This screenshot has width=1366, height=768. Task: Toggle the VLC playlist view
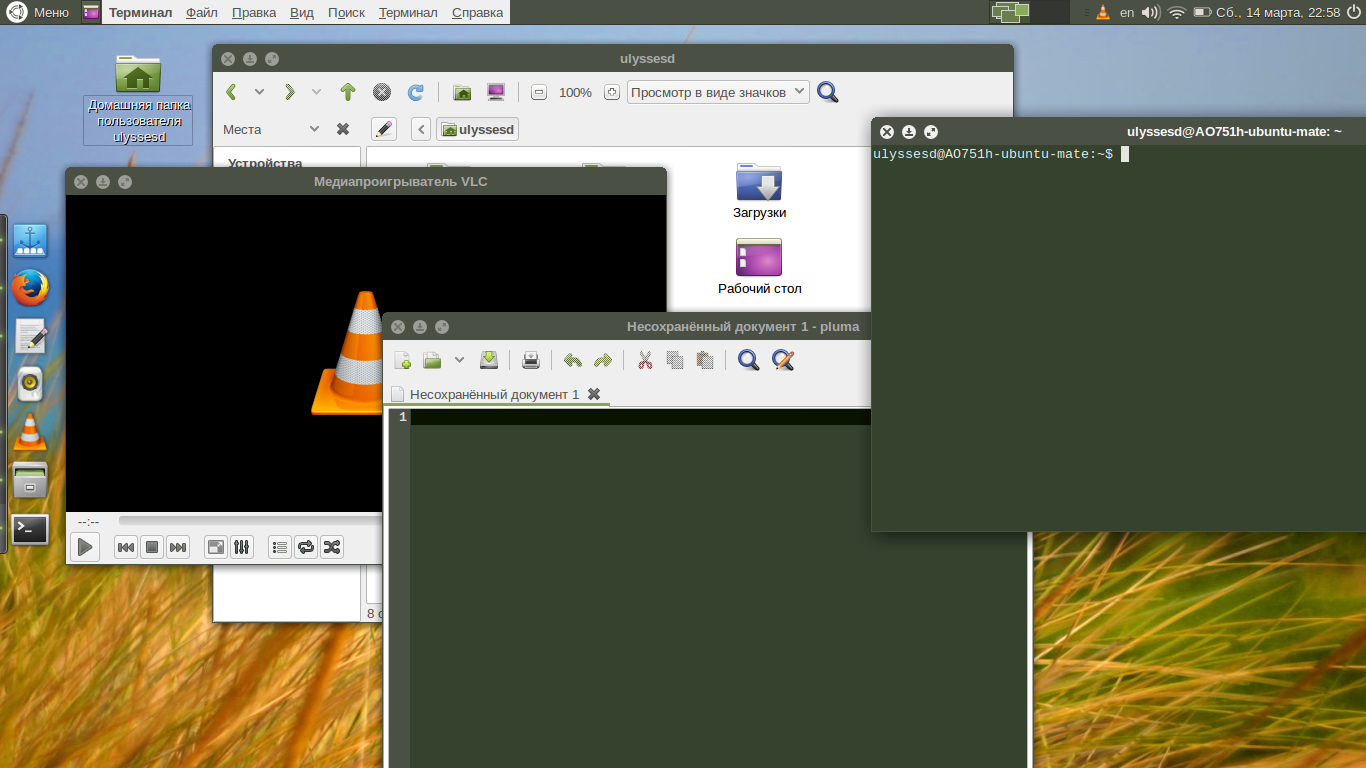(280, 547)
